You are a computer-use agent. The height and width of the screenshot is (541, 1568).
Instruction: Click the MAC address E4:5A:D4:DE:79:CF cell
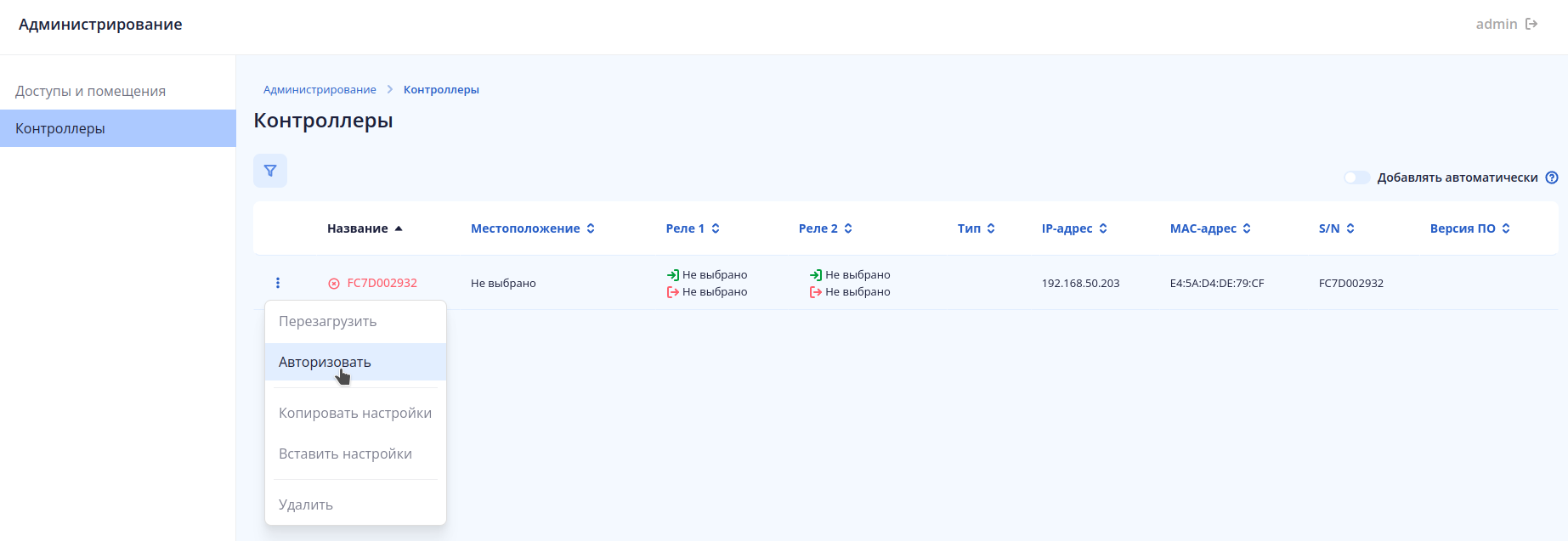(1216, 283)
